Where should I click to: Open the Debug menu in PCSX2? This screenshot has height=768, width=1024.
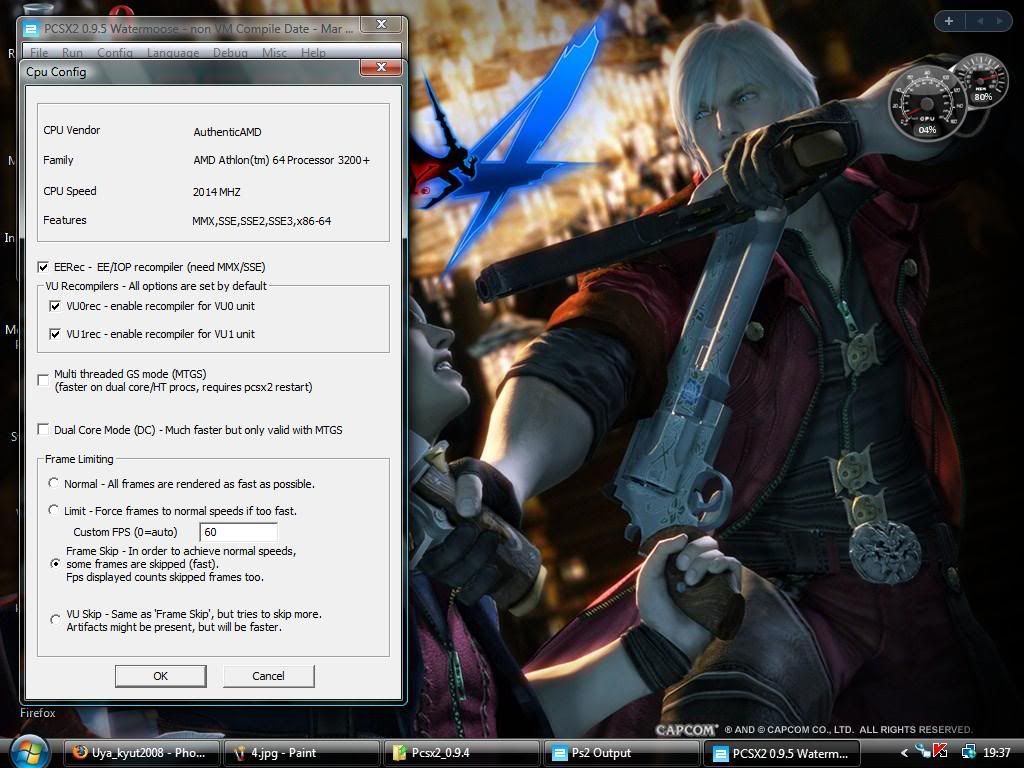pos(231,52)
